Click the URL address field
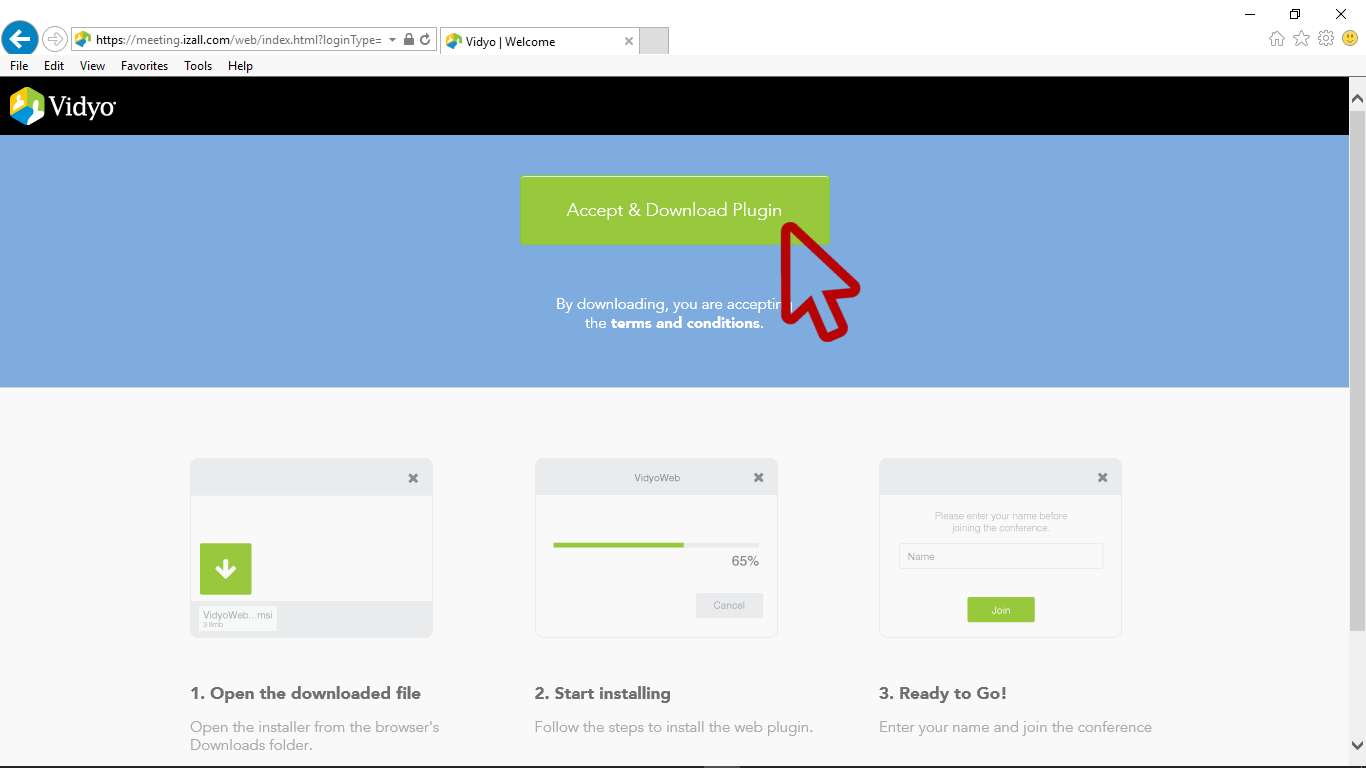Viewport: 1366px width, 768px height. 238,40
